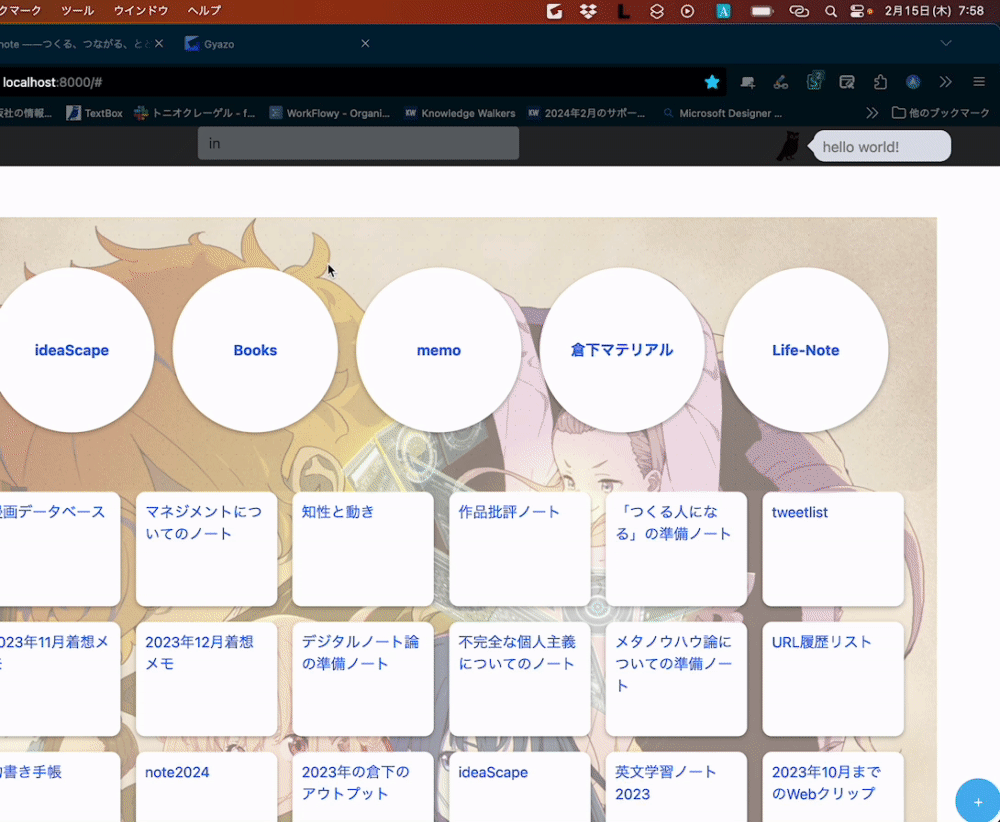Open the WorkFlowy bookmark
The height and width of the screenshot is (822, 1000).
coord(329,113)
